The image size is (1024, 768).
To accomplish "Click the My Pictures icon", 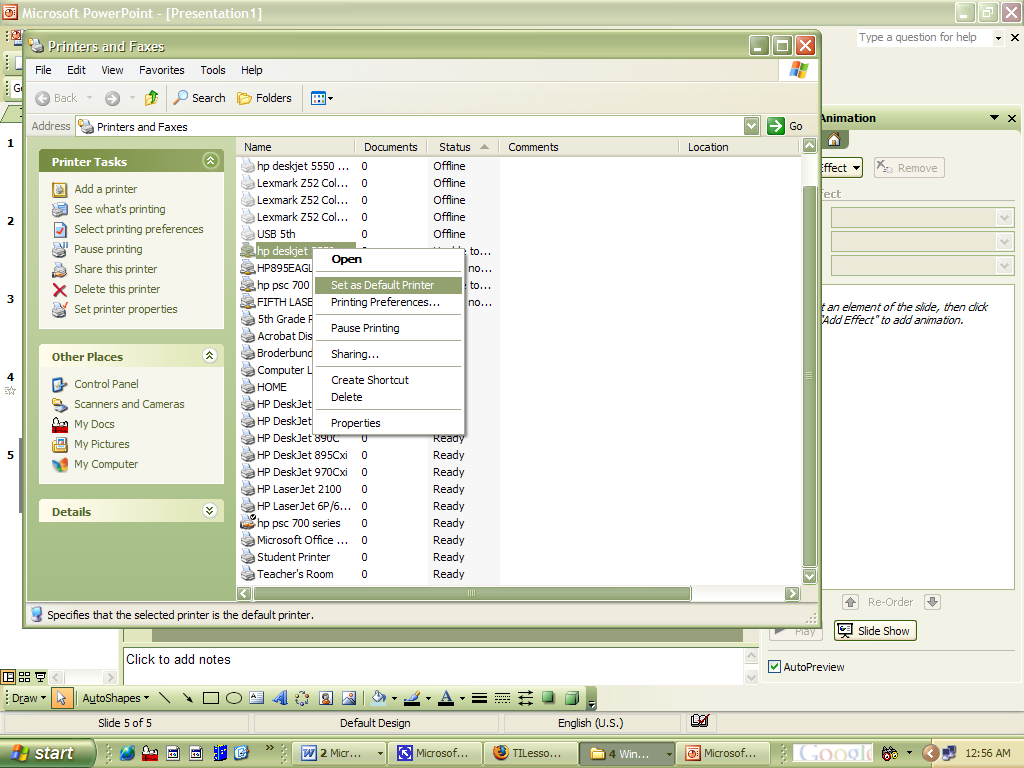I will click(x=59, y=445).
